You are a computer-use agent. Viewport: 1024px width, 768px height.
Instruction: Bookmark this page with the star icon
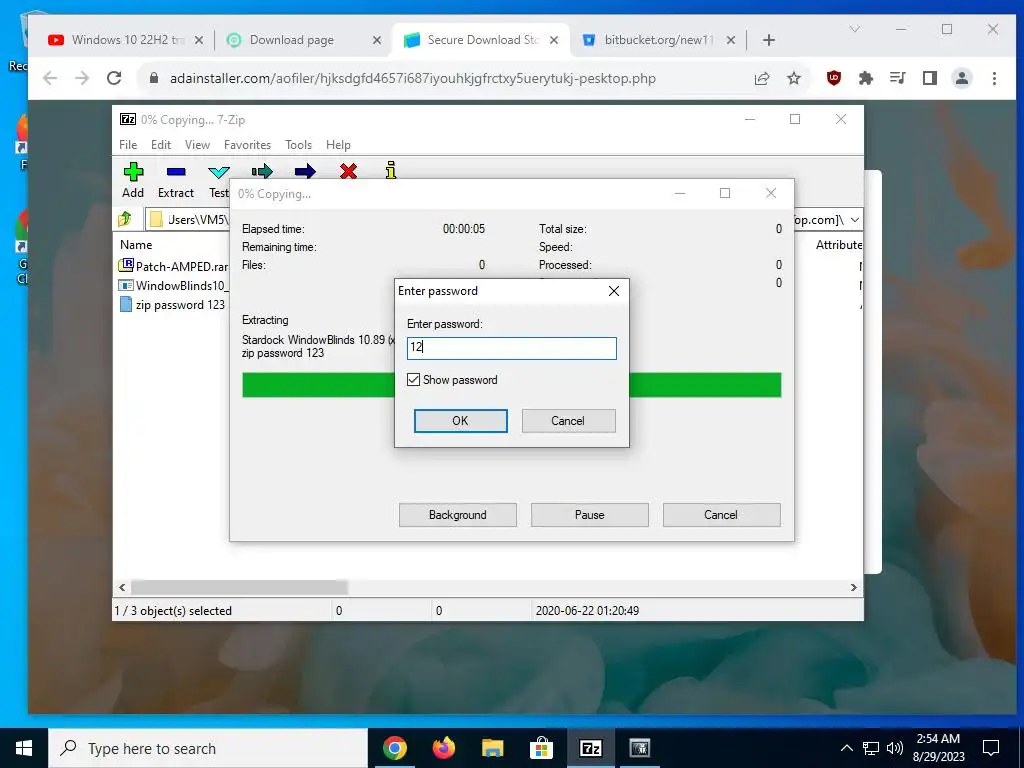pyautogui.click(x=793, y=78)
